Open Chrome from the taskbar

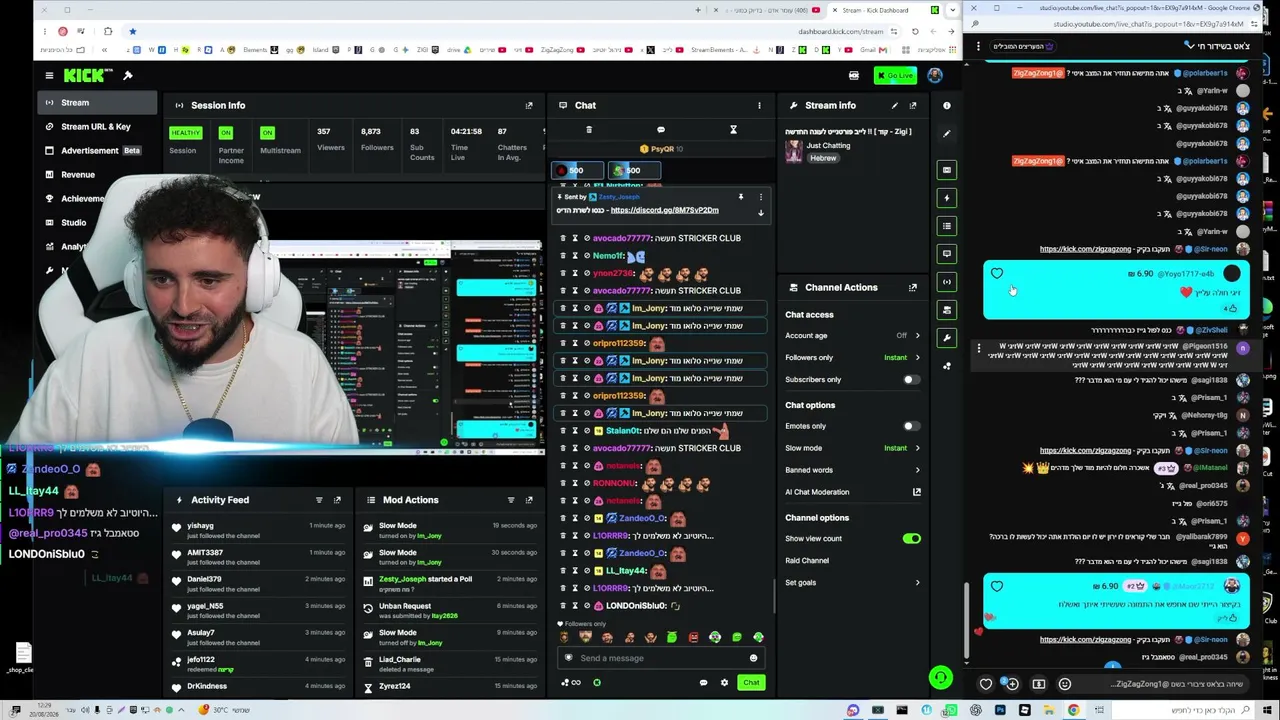[1073, 710]
